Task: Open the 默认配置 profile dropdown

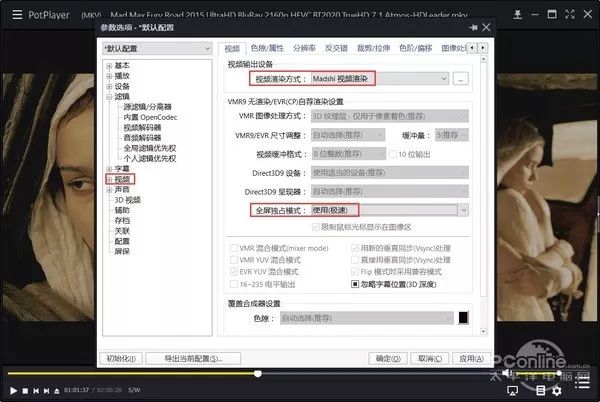Action: (x=157, y=49)
